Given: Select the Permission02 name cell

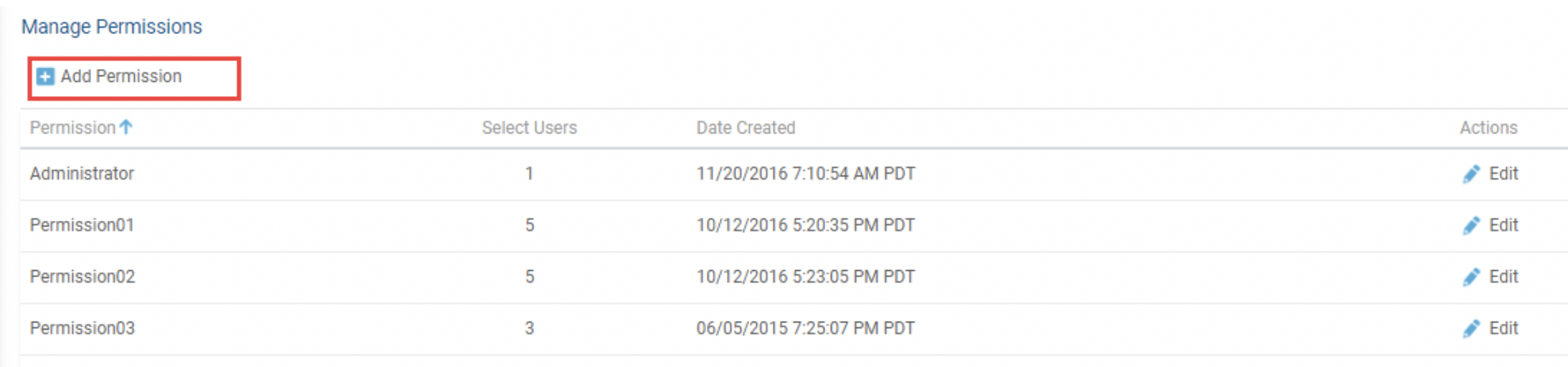Looking at the screenshot, I should (83, 277).
